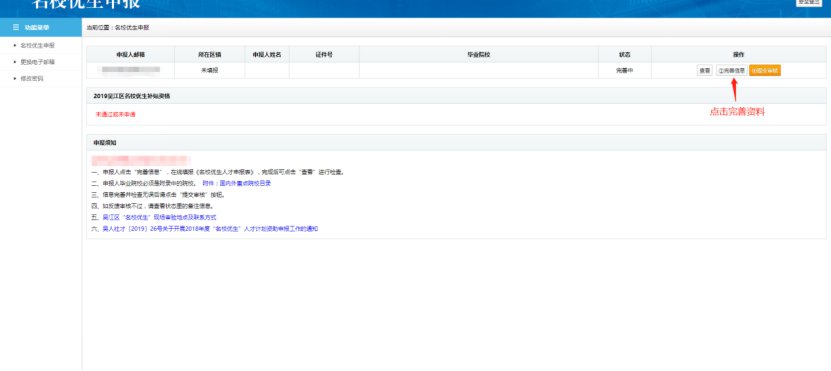Open 更换电子邮箱 sidebar menu item
Screen dimensions: 831x371
tap(37, 62)
